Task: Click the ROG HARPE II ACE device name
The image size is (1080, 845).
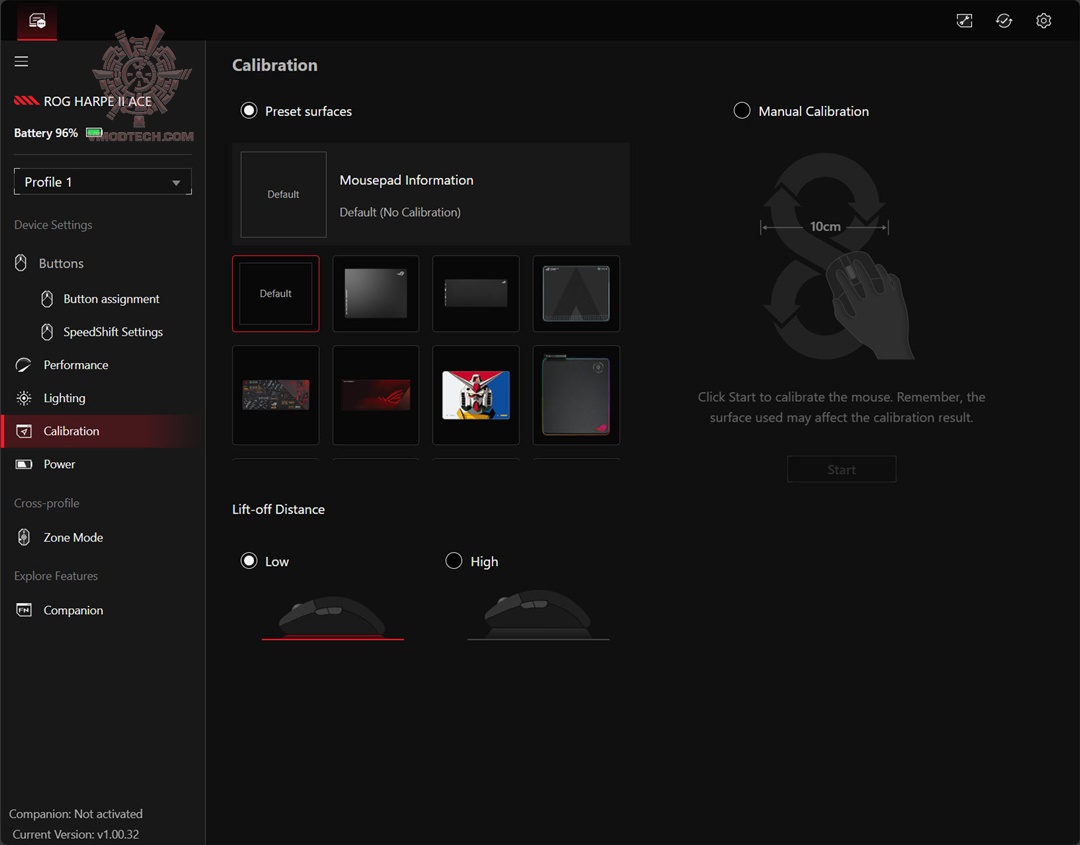Action: pos(98,101)
